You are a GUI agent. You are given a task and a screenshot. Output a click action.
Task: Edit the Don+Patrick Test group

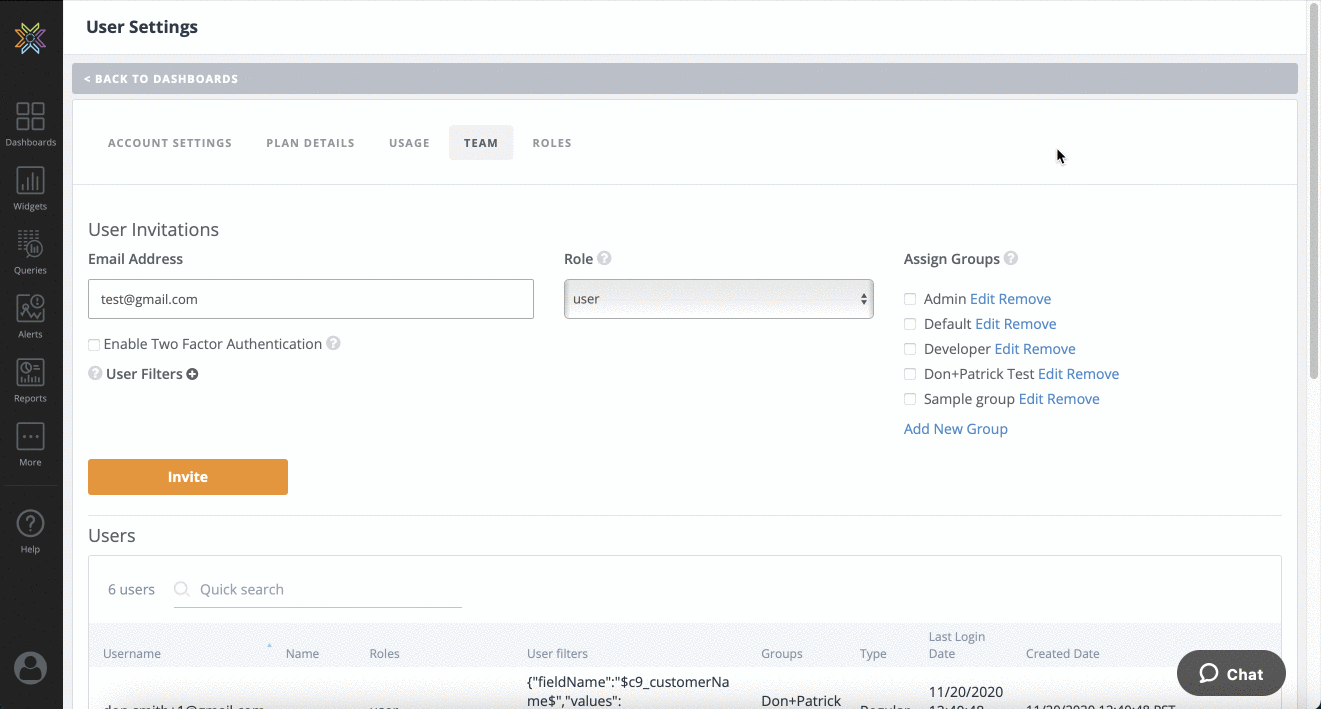pyautogui.click(x=1050, y=374)
